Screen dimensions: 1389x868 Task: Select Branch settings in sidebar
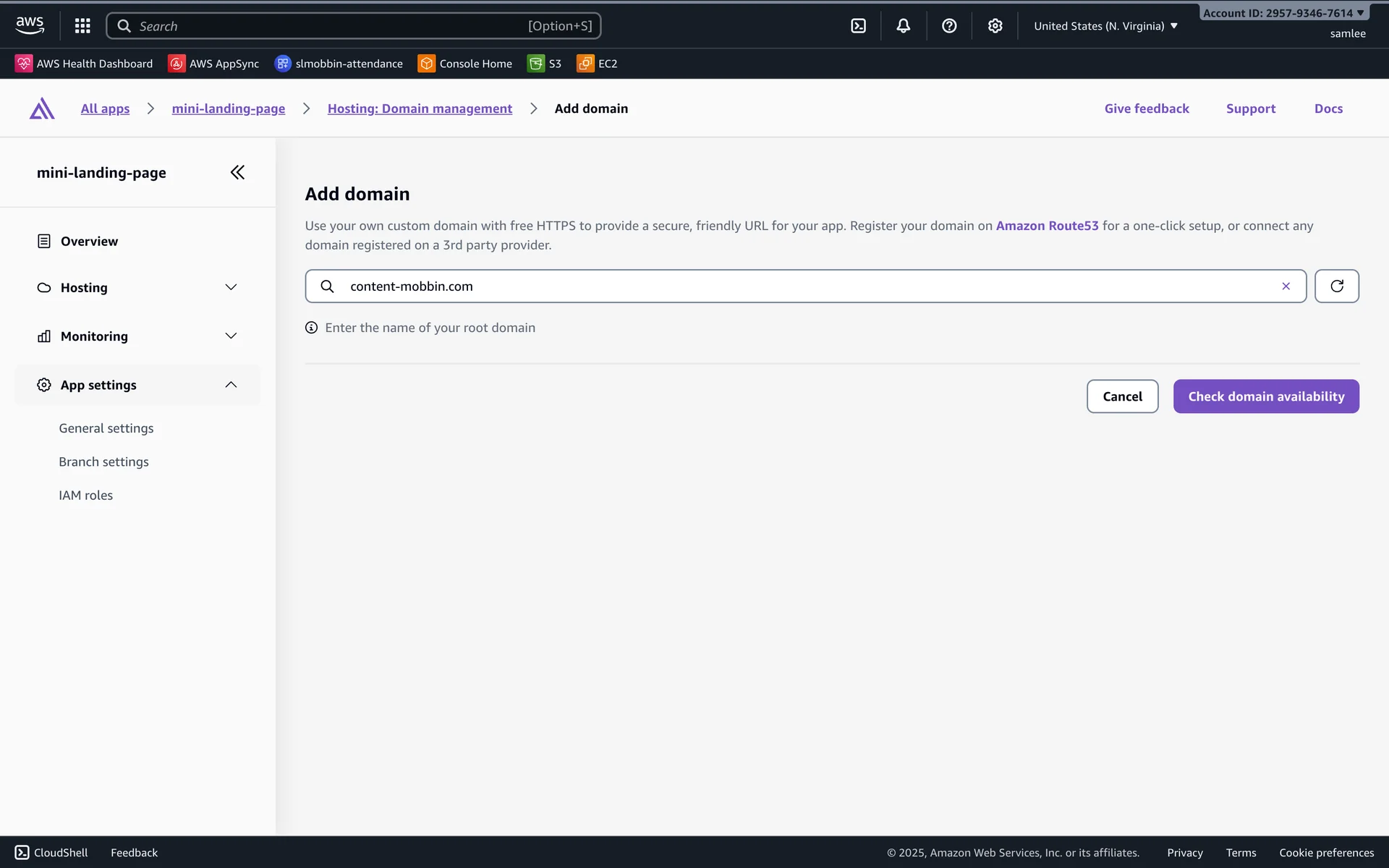[x=103, y=461]
